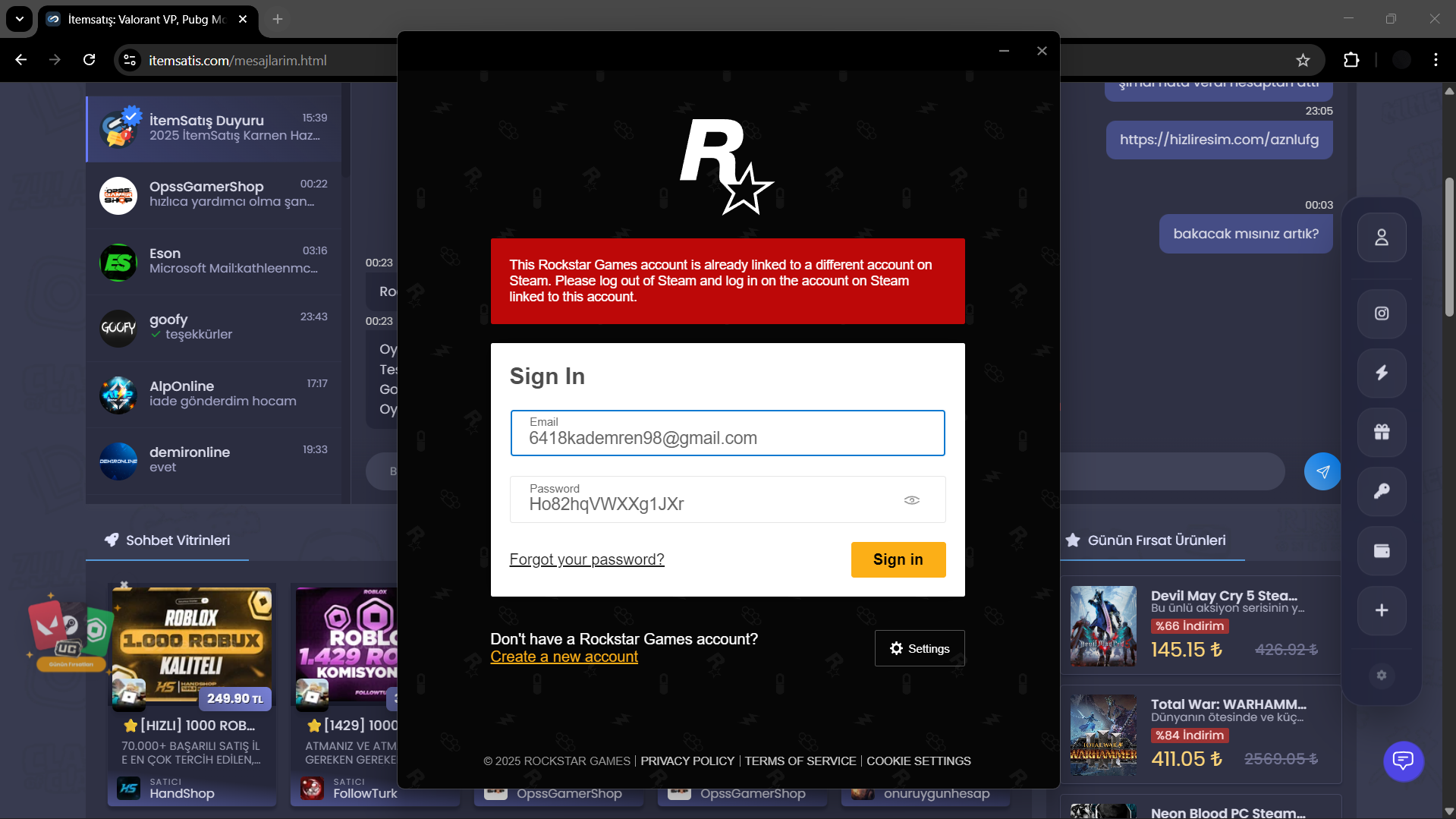This screenshot has width=1456, height=819.
Task: Send message with paper plane icon
Action: (x=1322, y=472)
